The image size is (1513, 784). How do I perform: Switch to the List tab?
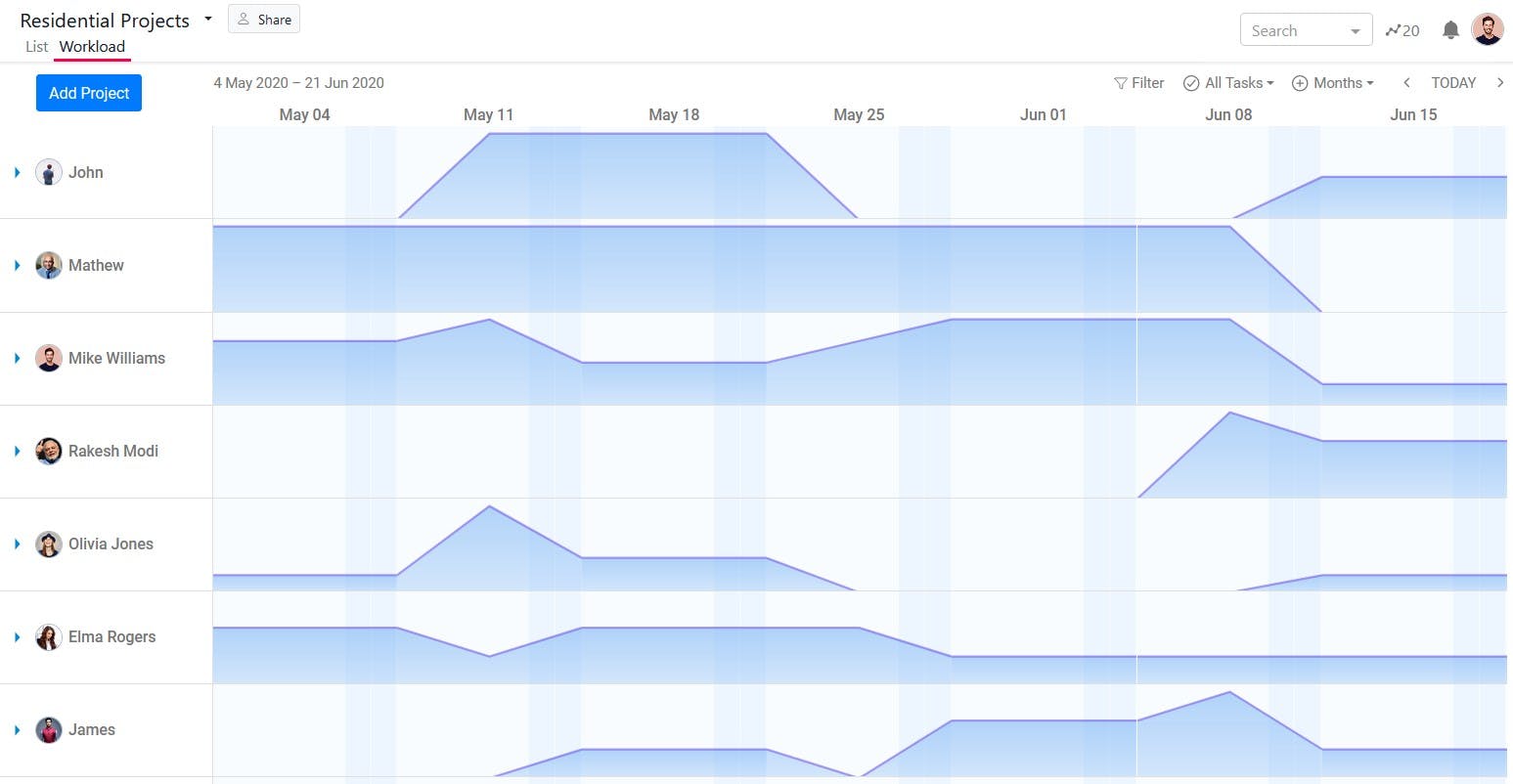tap(37, 46)
